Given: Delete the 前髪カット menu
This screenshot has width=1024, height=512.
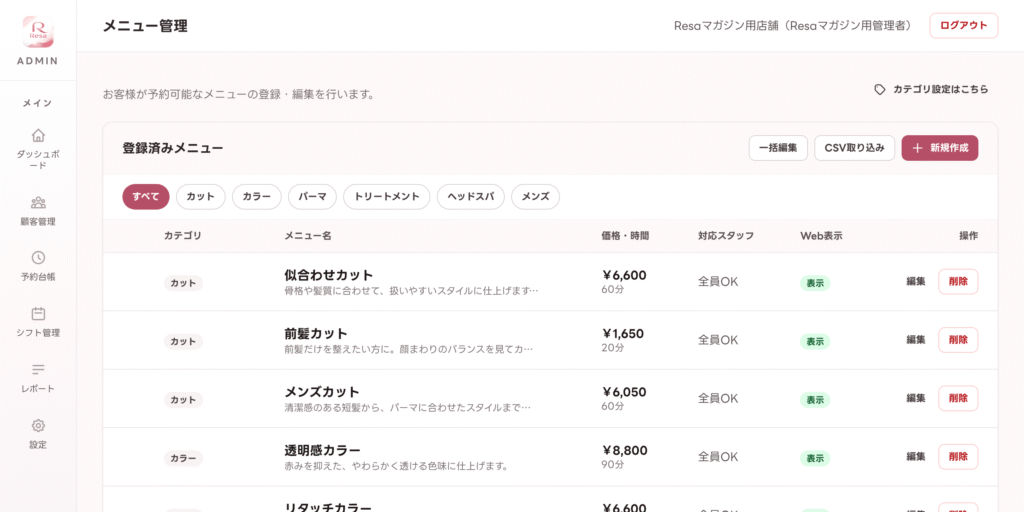Looking at the screenshot, I should point(958,340).
